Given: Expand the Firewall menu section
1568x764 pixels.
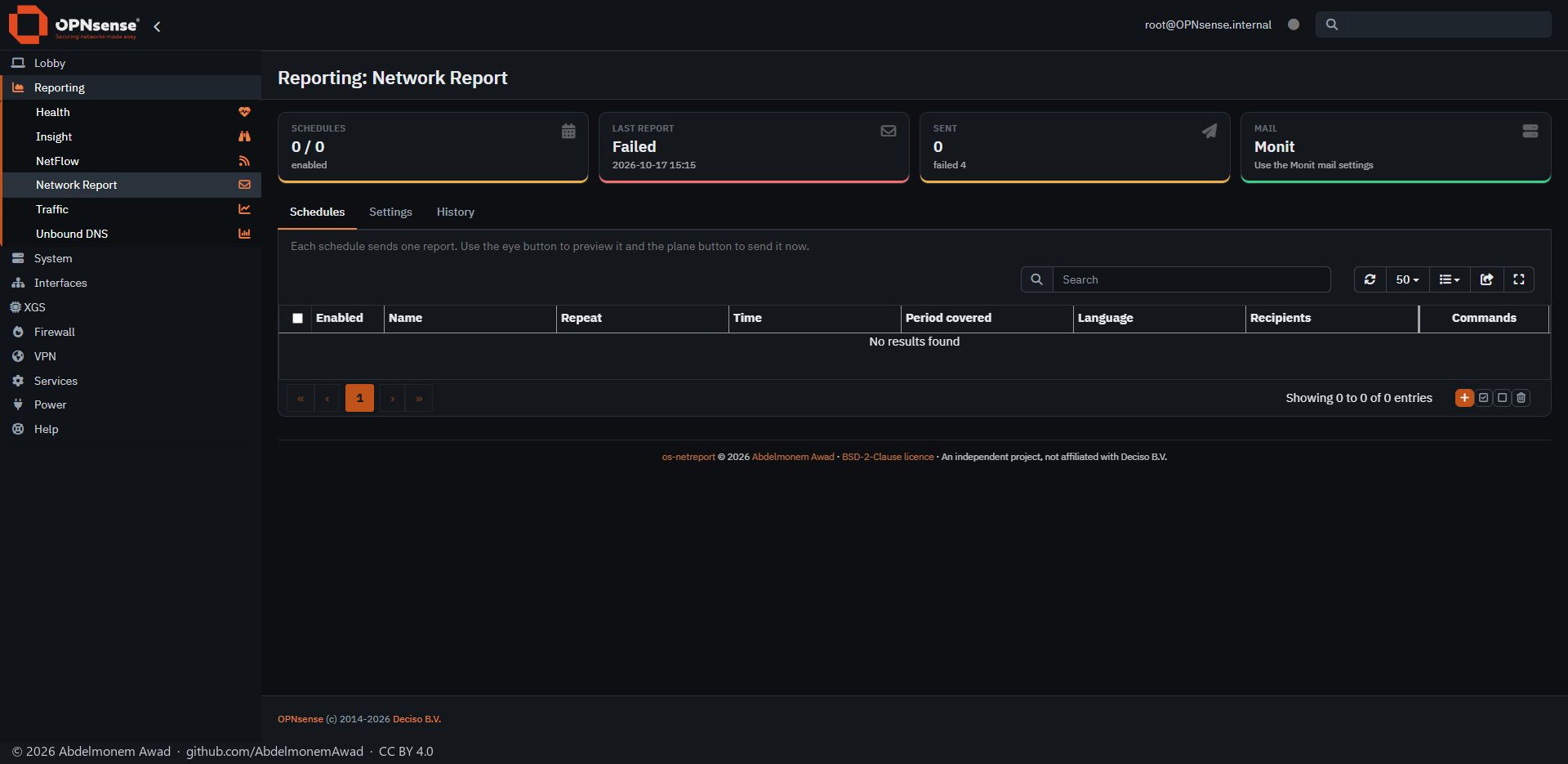Looking at the screenshot, I should click(131, 332).
